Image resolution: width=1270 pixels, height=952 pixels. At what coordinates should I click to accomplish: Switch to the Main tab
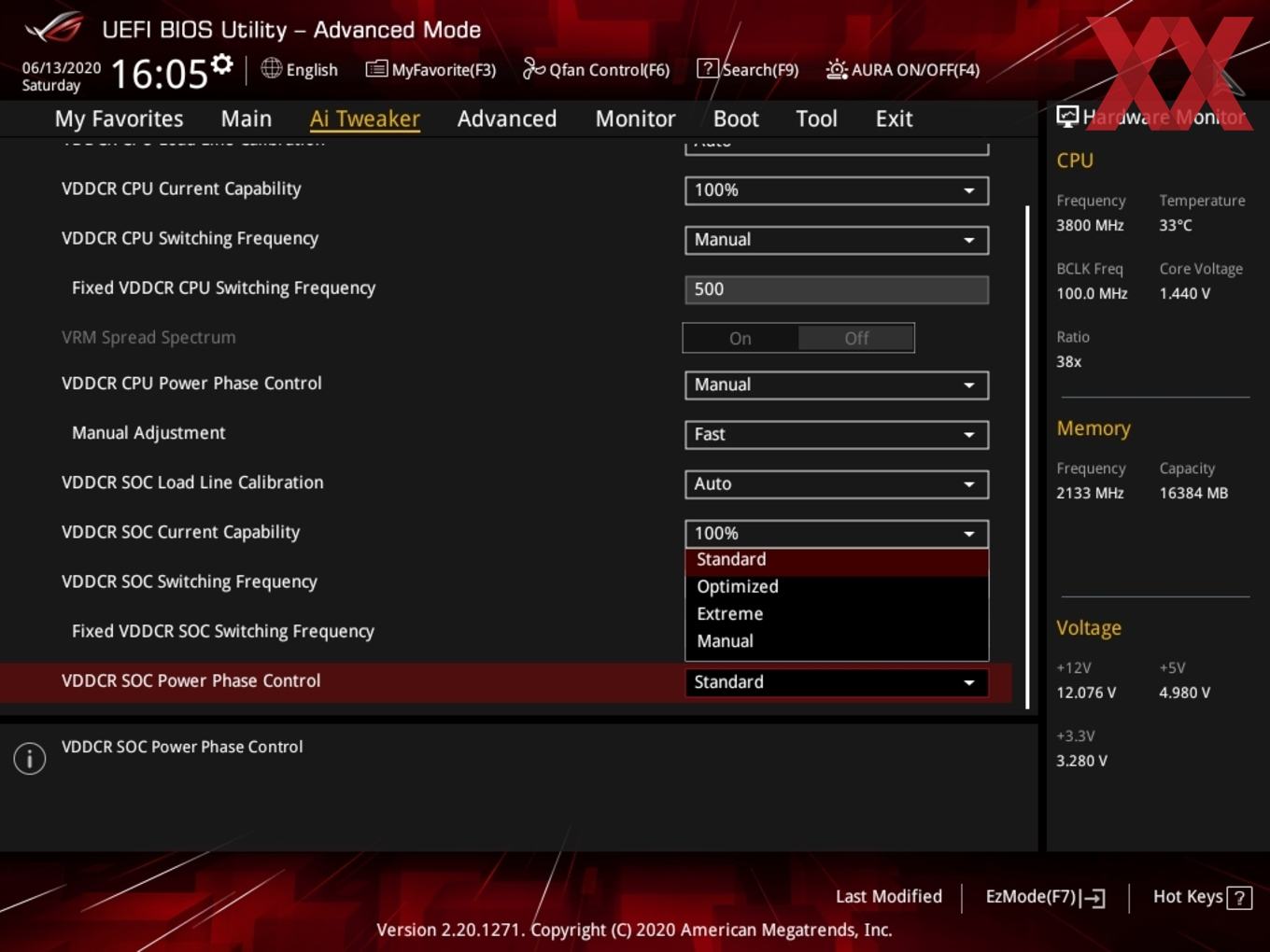tap(247, 119)
